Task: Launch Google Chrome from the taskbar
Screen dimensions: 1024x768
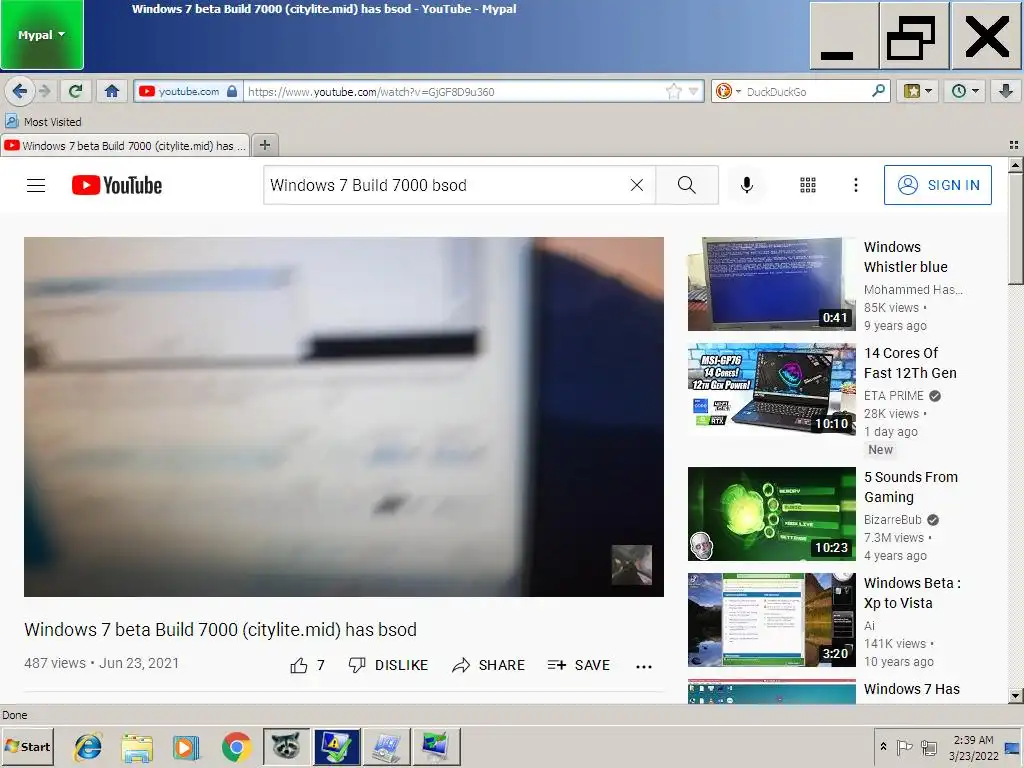Action: click(236, 747)
